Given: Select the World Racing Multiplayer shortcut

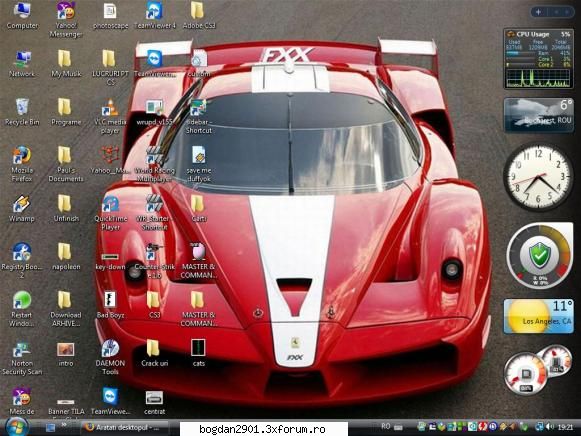Looking at the screenshot, I should point(155,164).
